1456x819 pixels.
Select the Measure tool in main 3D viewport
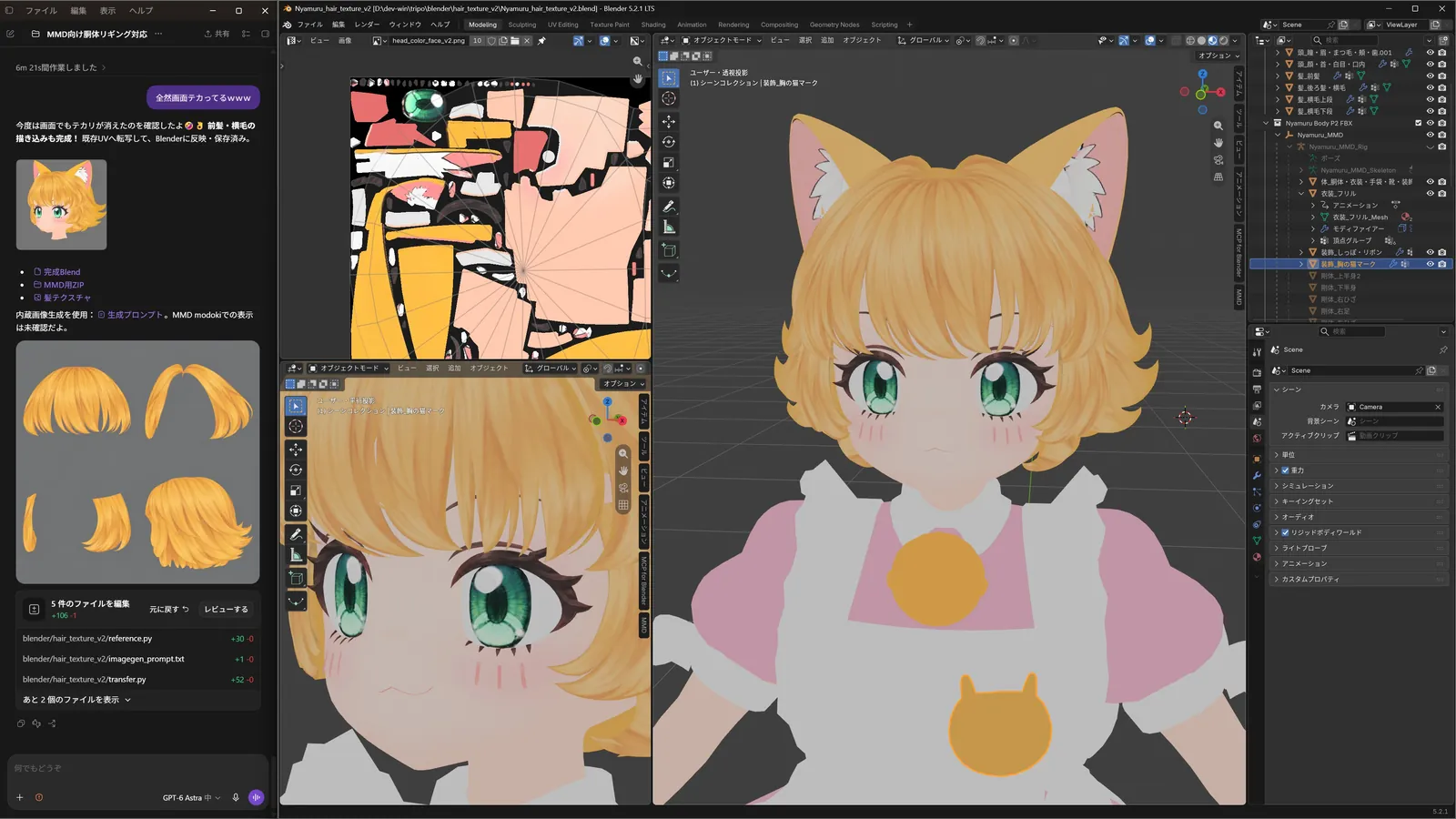coord(669,227)
